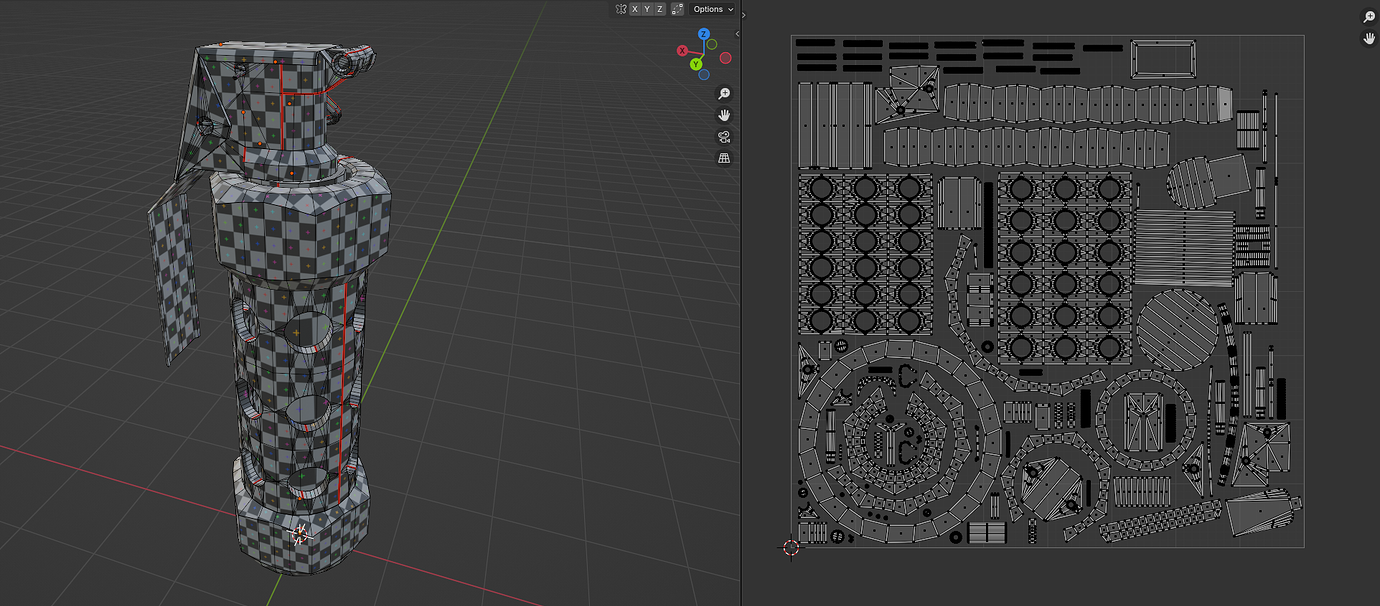Screen dimensions: 1380x606
Task: Click the red X axis gizmo handle
Action: pyautogui.click(x=682, y=51)
